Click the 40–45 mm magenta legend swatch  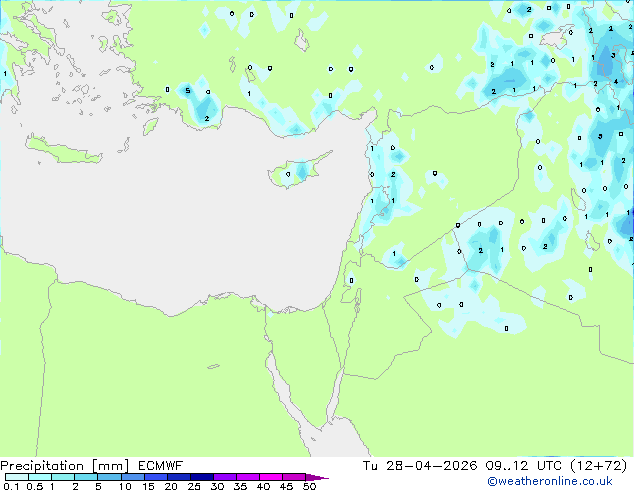coord(271,477)
